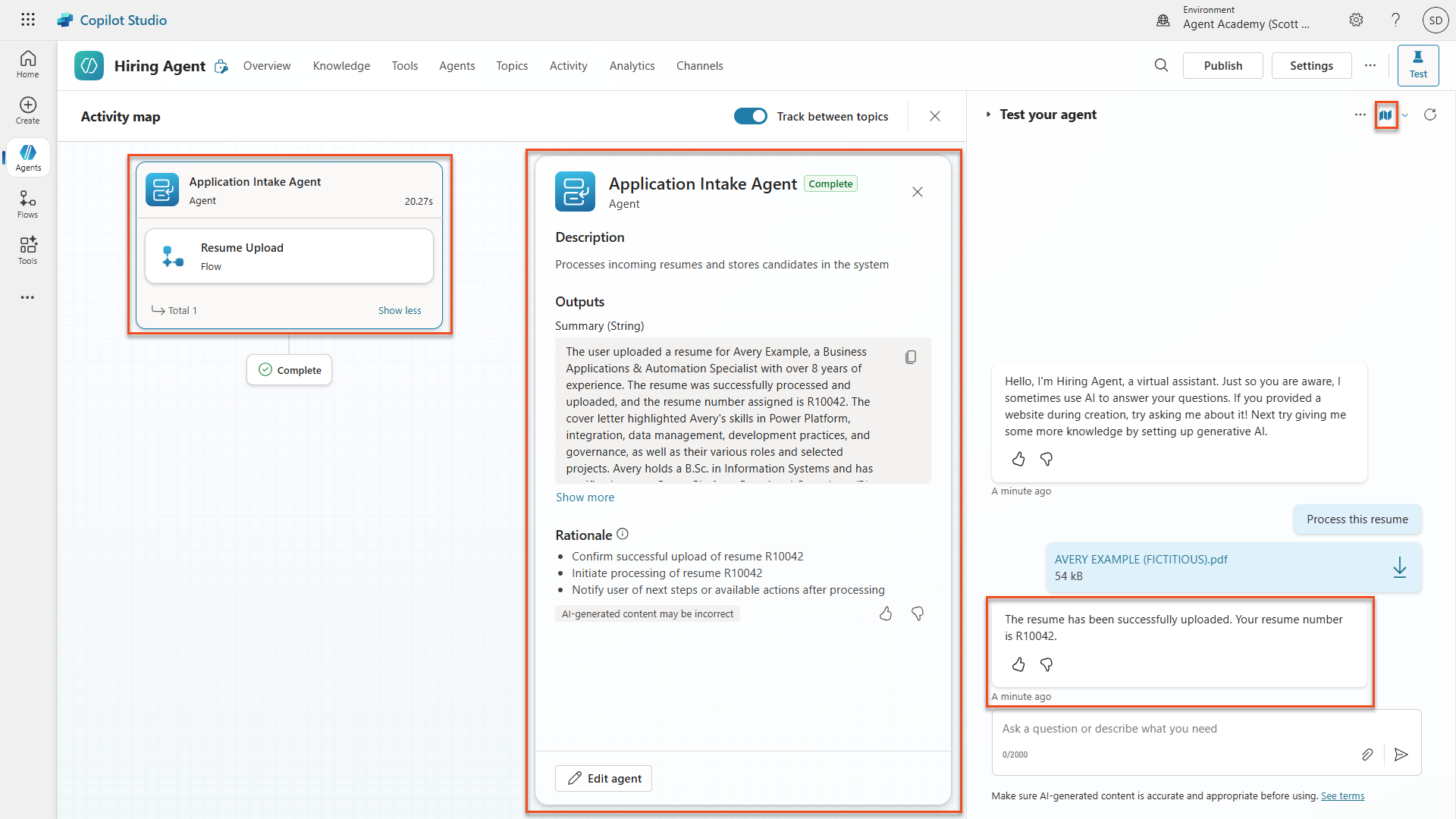The height and width of the screenshot is (819, 1456).
Task: Toggle Track between topics switch
Action: tap(750, 116)
